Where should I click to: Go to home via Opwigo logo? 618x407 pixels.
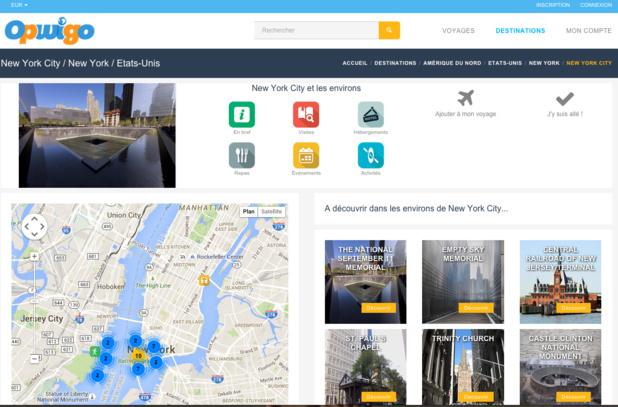tap(50, 30)
